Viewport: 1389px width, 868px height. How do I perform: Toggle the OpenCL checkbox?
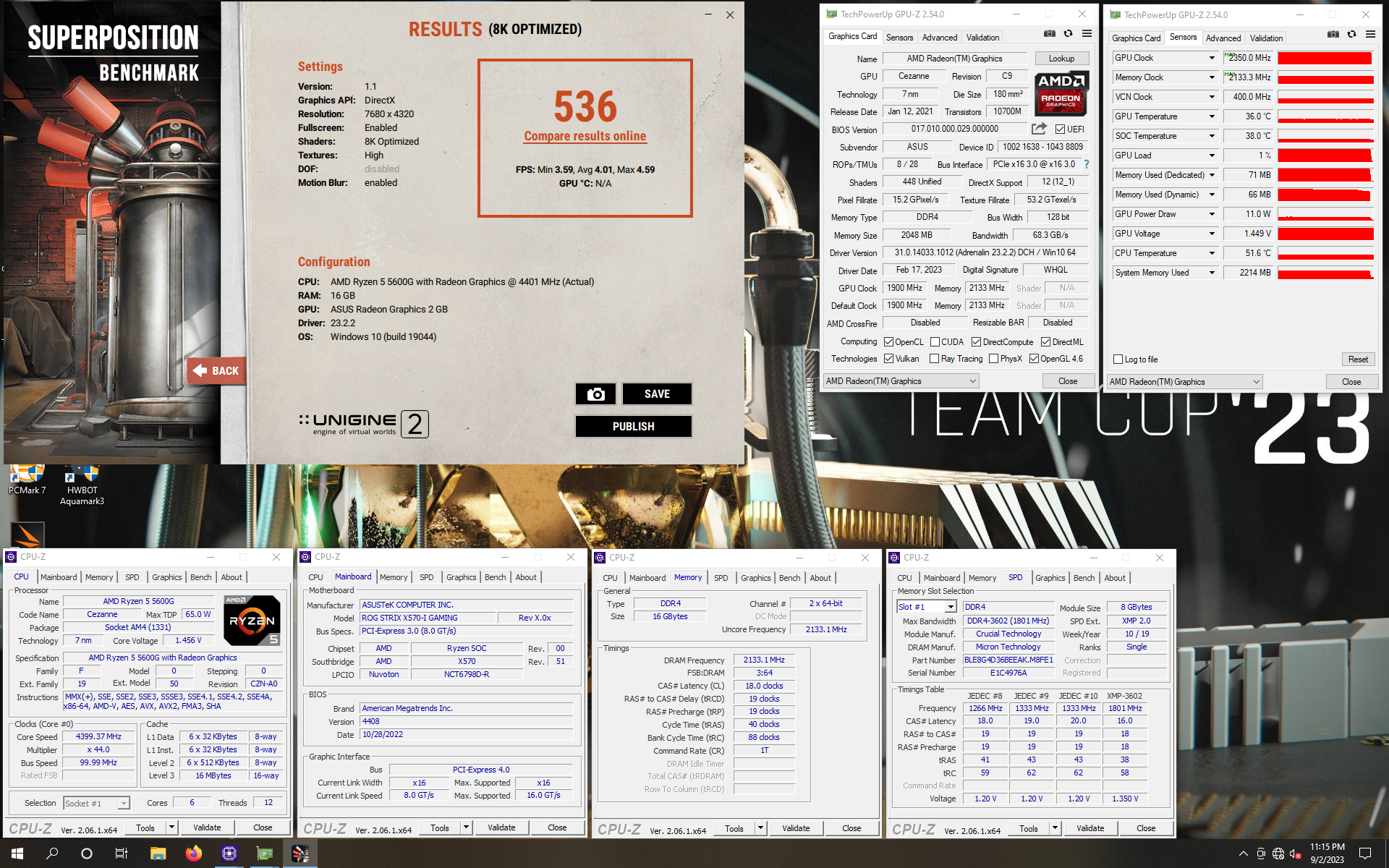point(889,342)
